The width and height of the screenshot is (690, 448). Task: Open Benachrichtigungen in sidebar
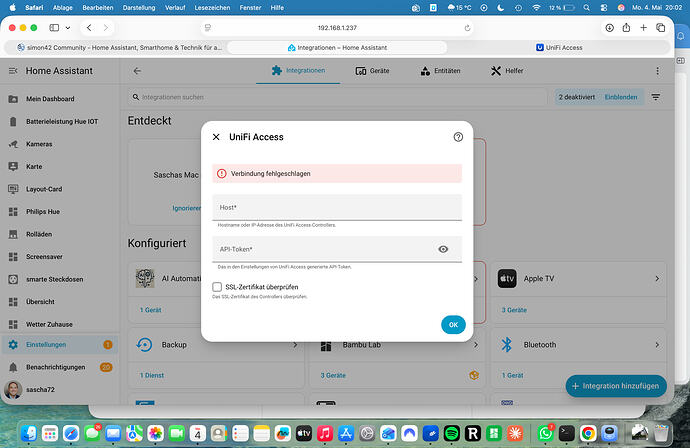click(59, 367)
